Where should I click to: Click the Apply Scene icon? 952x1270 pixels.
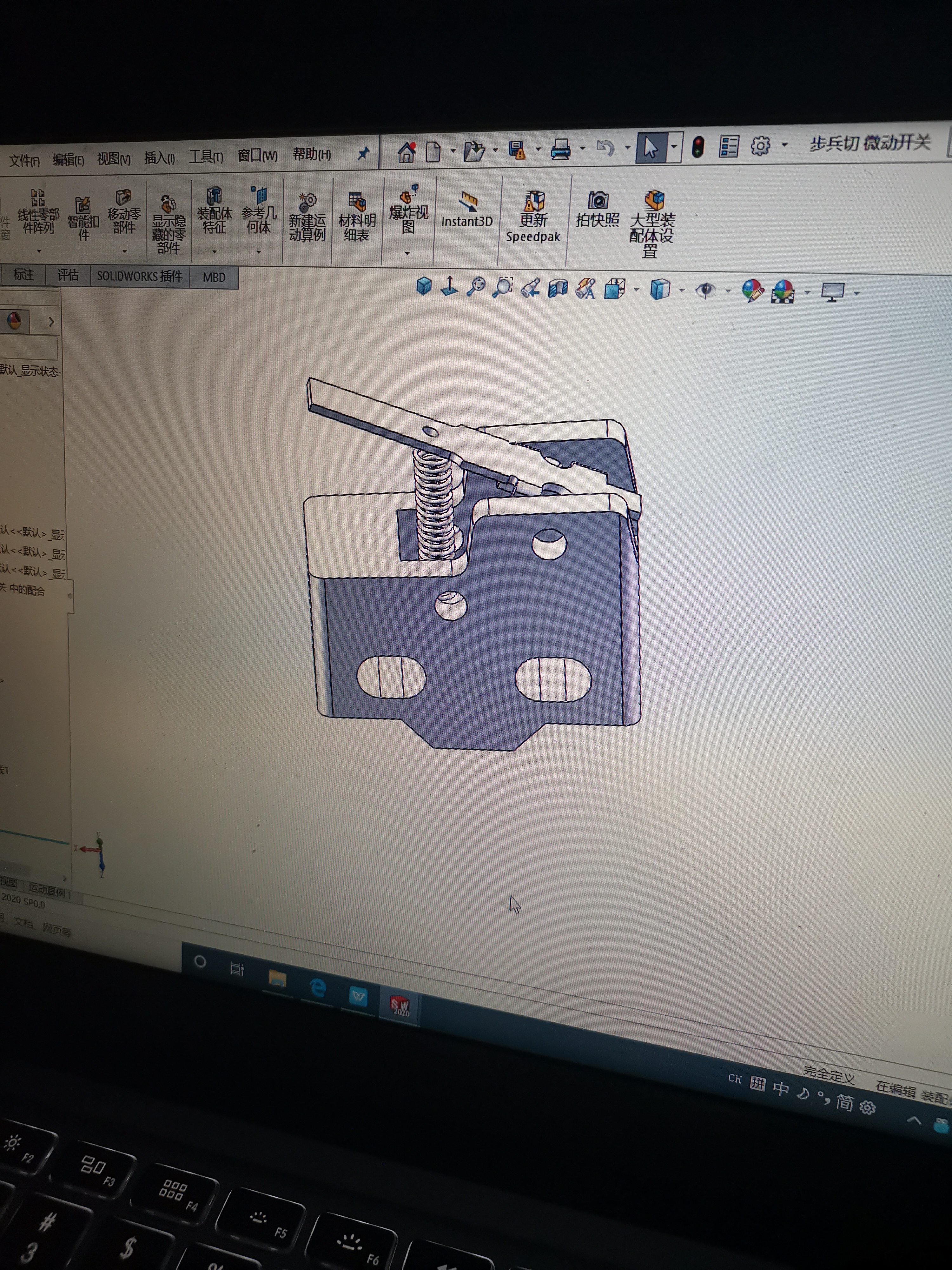click(x=784, y=292)
